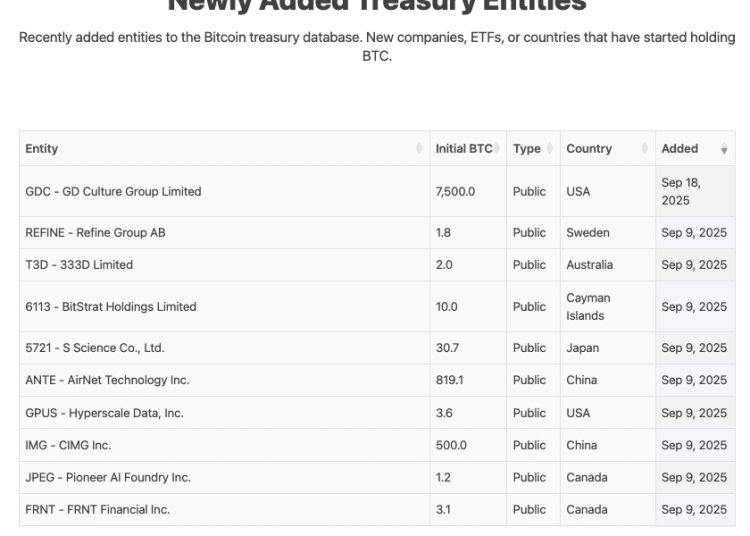Select the T3D - 333D Limited row
Screen dimensions: 750x536
pos(79,265)
